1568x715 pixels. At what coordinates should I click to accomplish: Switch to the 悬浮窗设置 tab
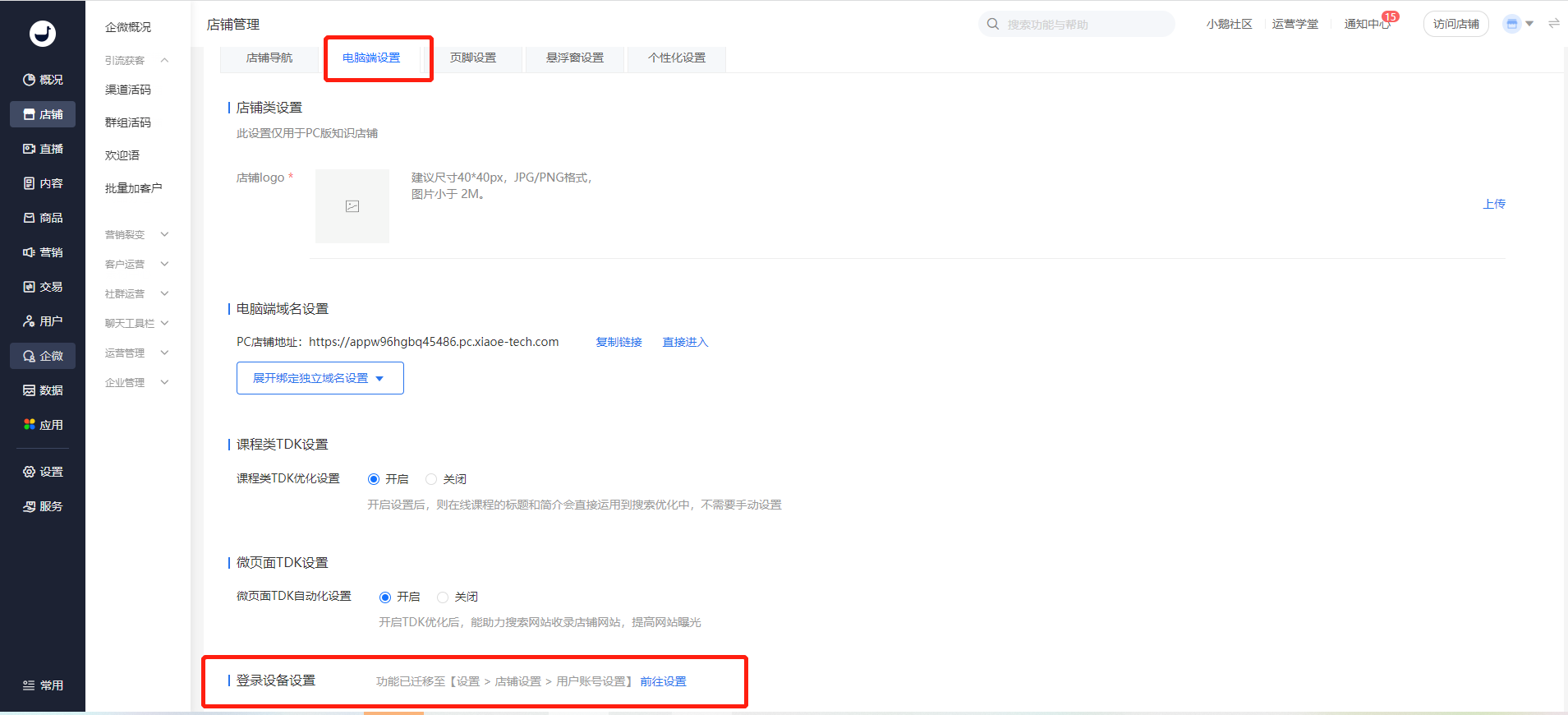575,58
